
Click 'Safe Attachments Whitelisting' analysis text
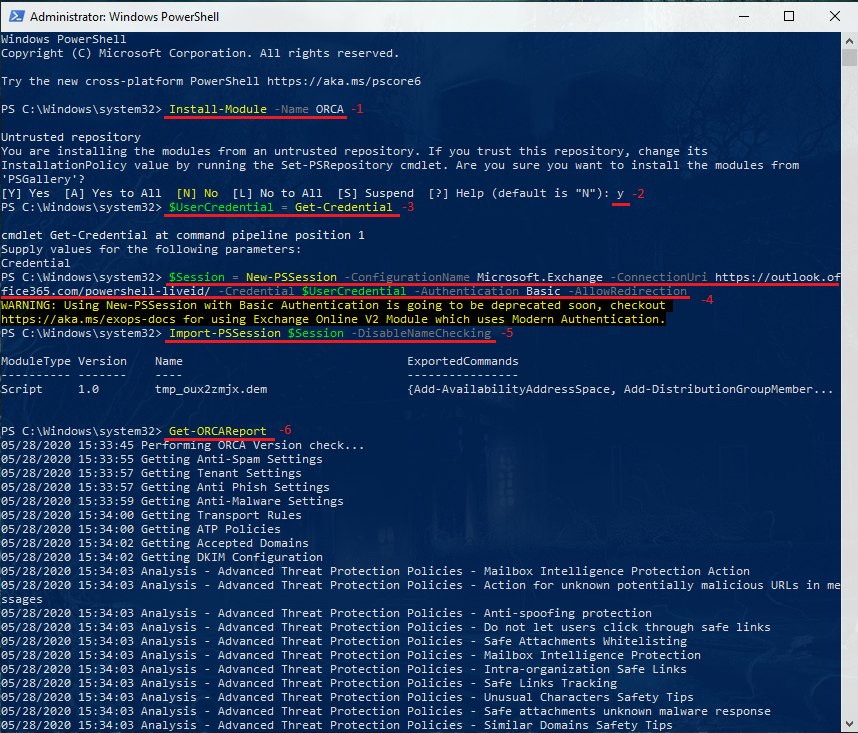pyautogui.click(x=585, y=641)
